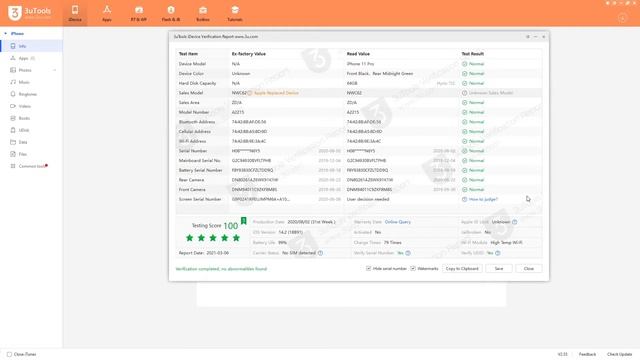
Task: Click question icon beside How to judge
Action: coord(464,199)
